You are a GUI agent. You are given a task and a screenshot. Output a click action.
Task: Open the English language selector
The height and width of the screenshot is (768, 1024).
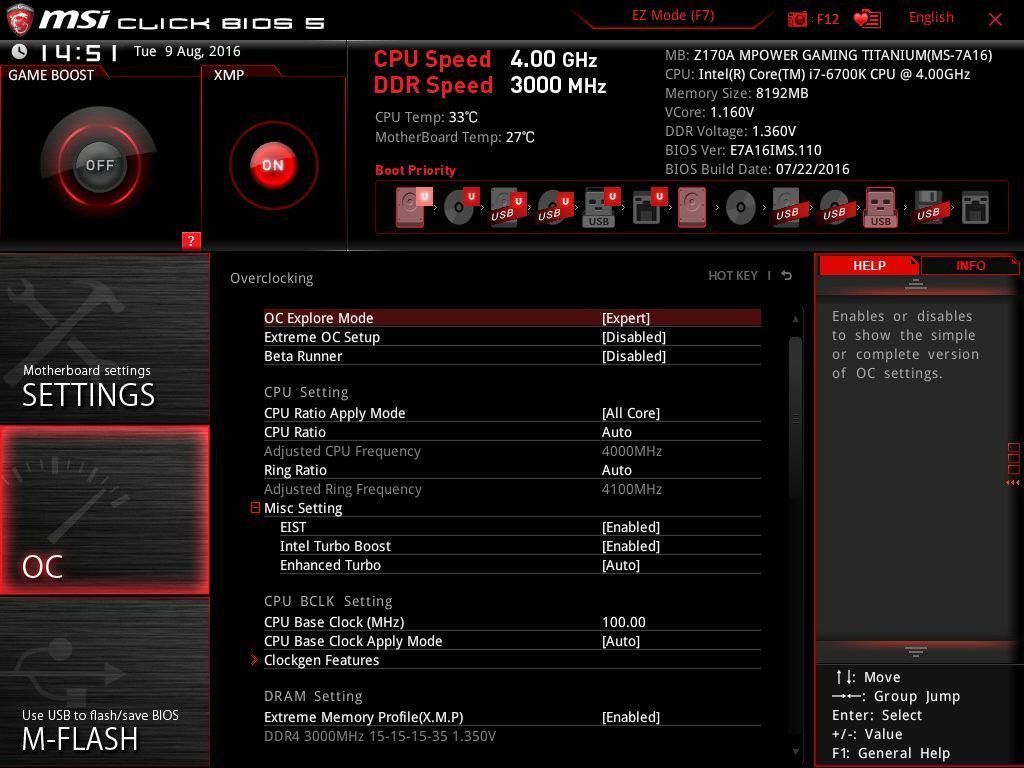(x=931, y=18)
